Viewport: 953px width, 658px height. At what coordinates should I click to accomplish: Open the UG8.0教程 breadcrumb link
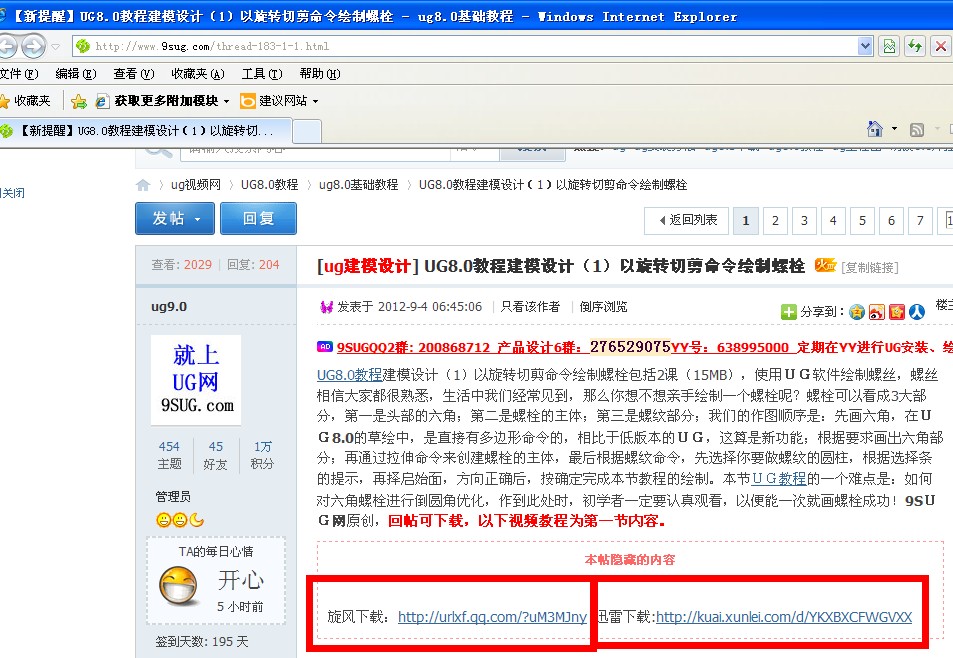(x=269, y=185)
